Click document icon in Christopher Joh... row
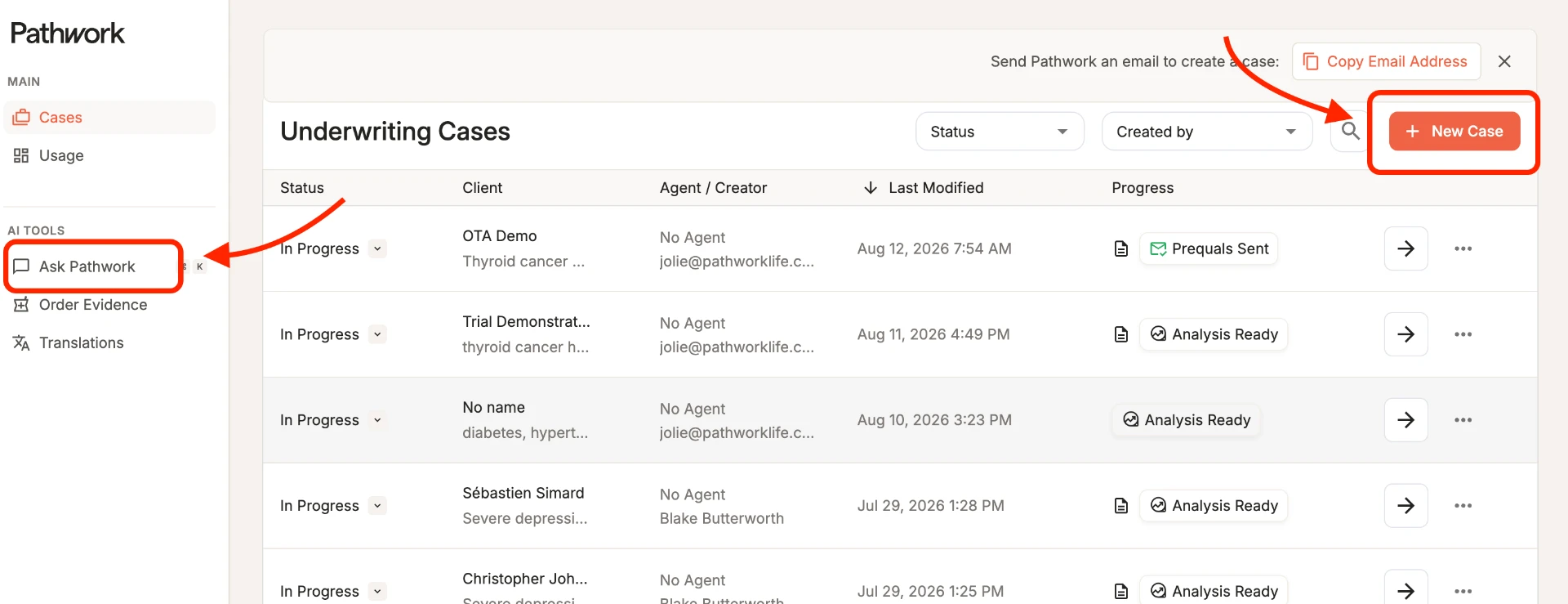Image resolution: width=1568 pixels, height=604 pixels. [1121, 591]
